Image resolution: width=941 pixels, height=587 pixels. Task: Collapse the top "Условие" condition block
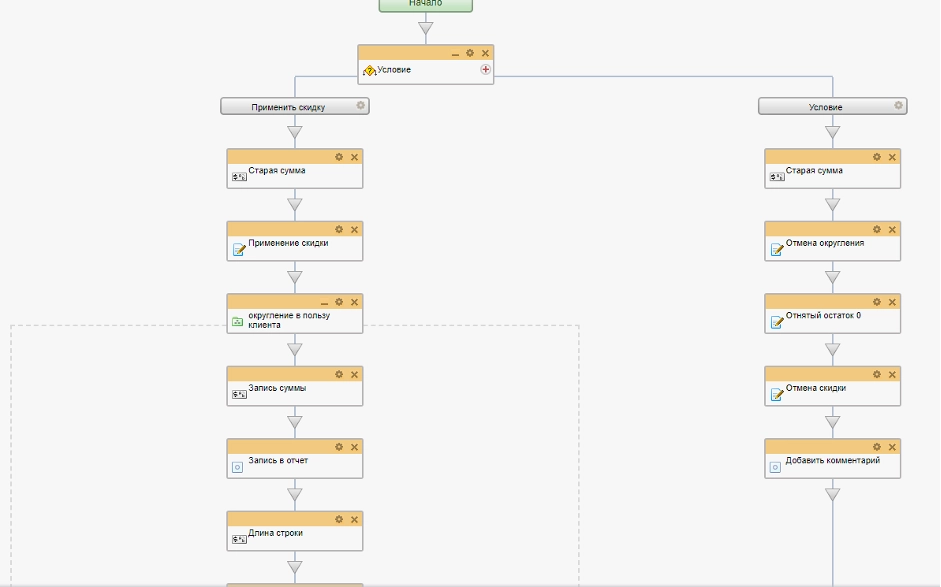click(455, 53)
